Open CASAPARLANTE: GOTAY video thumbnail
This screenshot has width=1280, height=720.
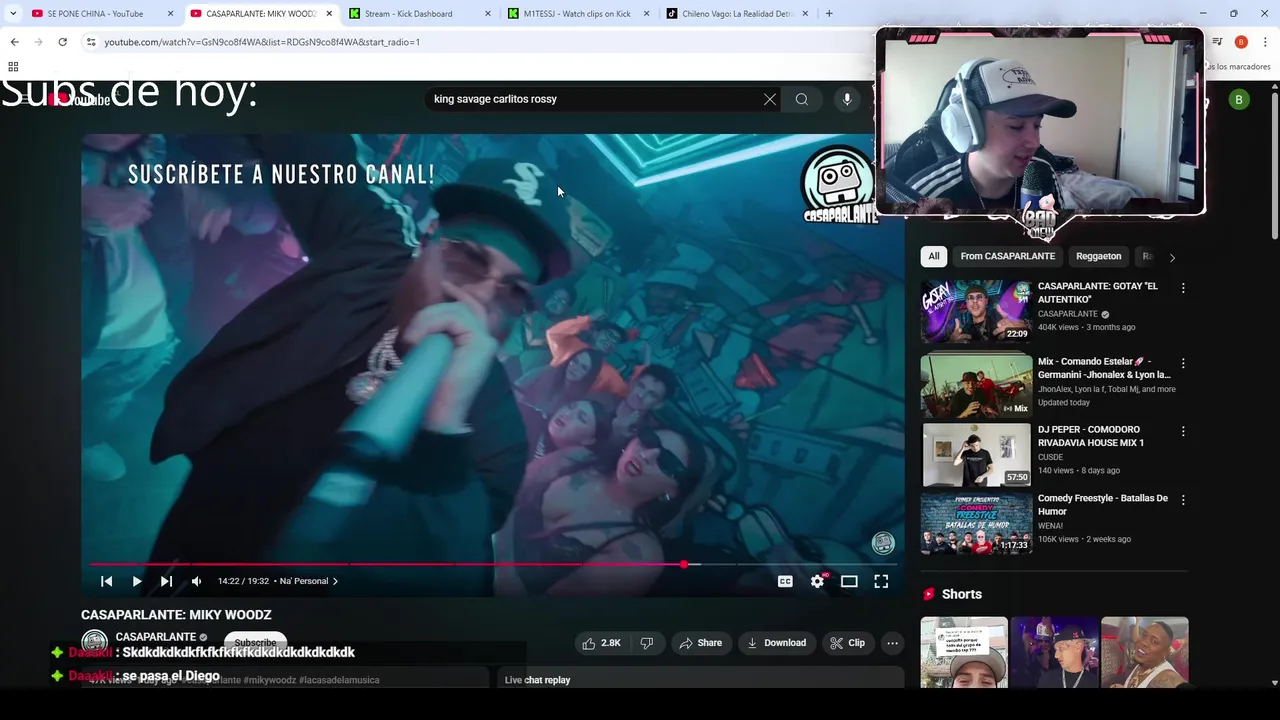point(976,311)
